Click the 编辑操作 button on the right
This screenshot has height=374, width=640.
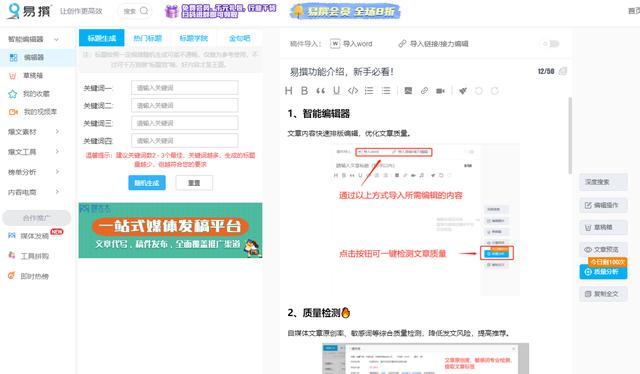coord(603,205)
